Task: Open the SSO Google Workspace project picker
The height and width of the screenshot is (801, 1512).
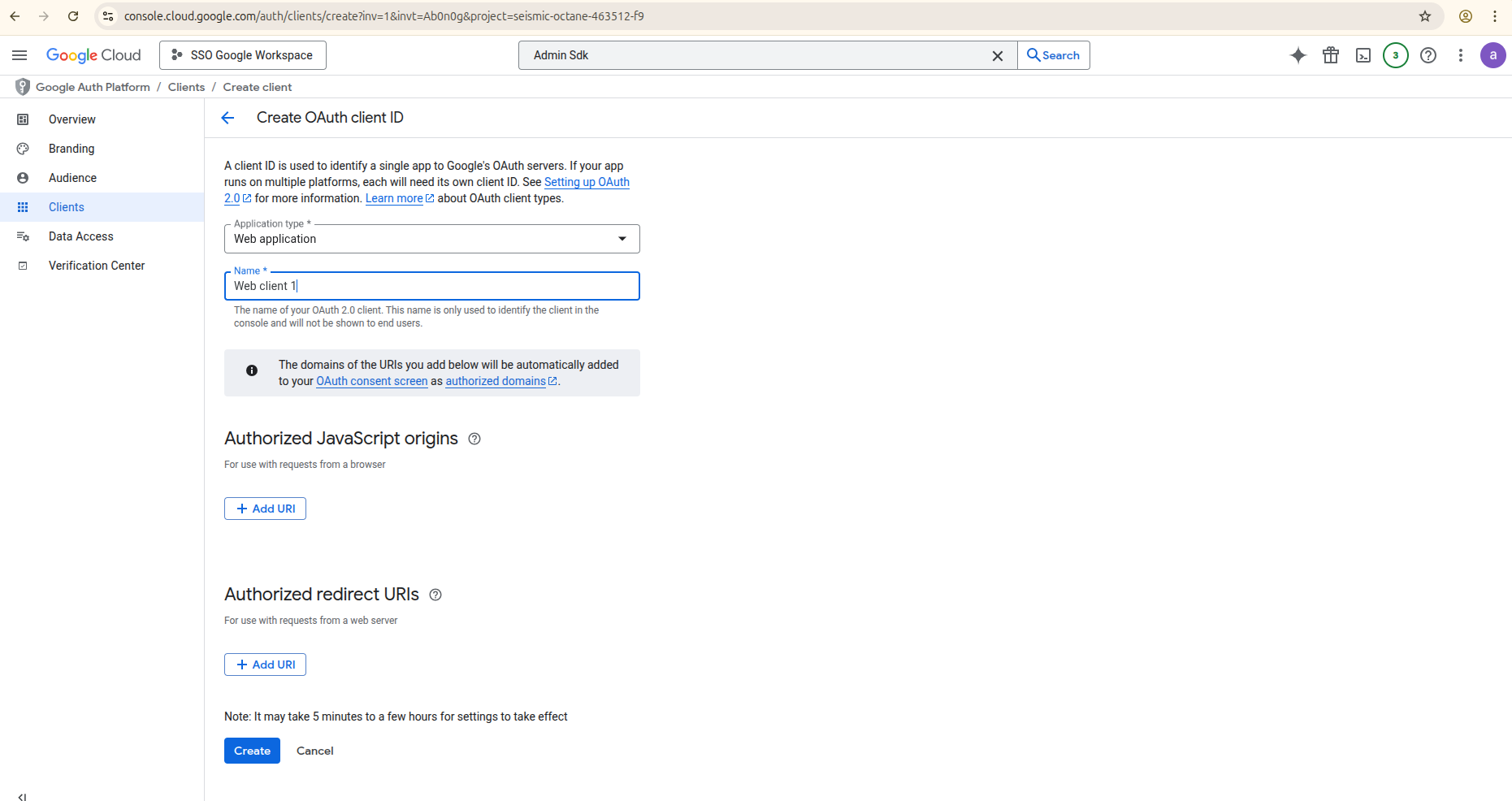Action: point(243,55)
